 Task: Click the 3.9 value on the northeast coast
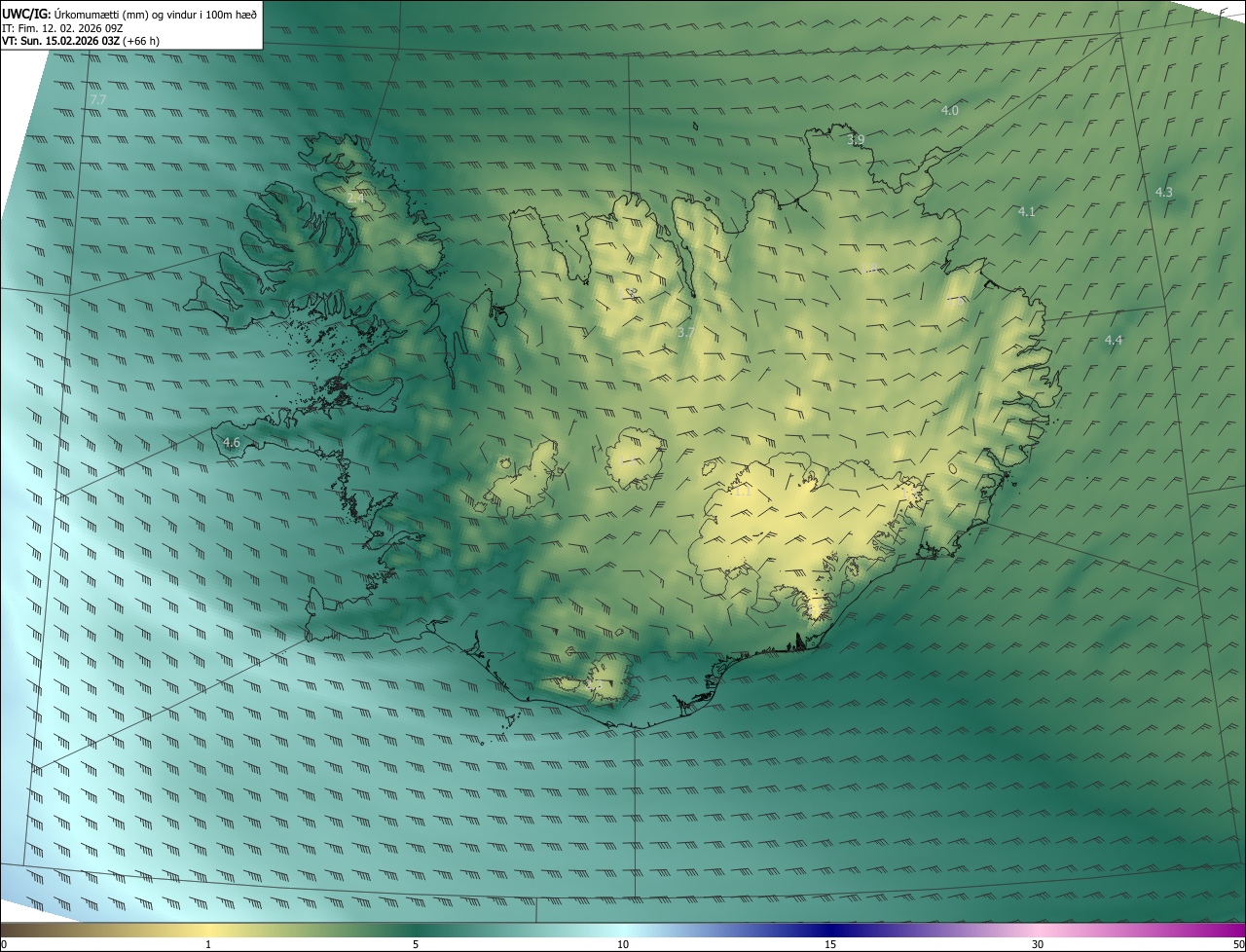pos(856,140)
